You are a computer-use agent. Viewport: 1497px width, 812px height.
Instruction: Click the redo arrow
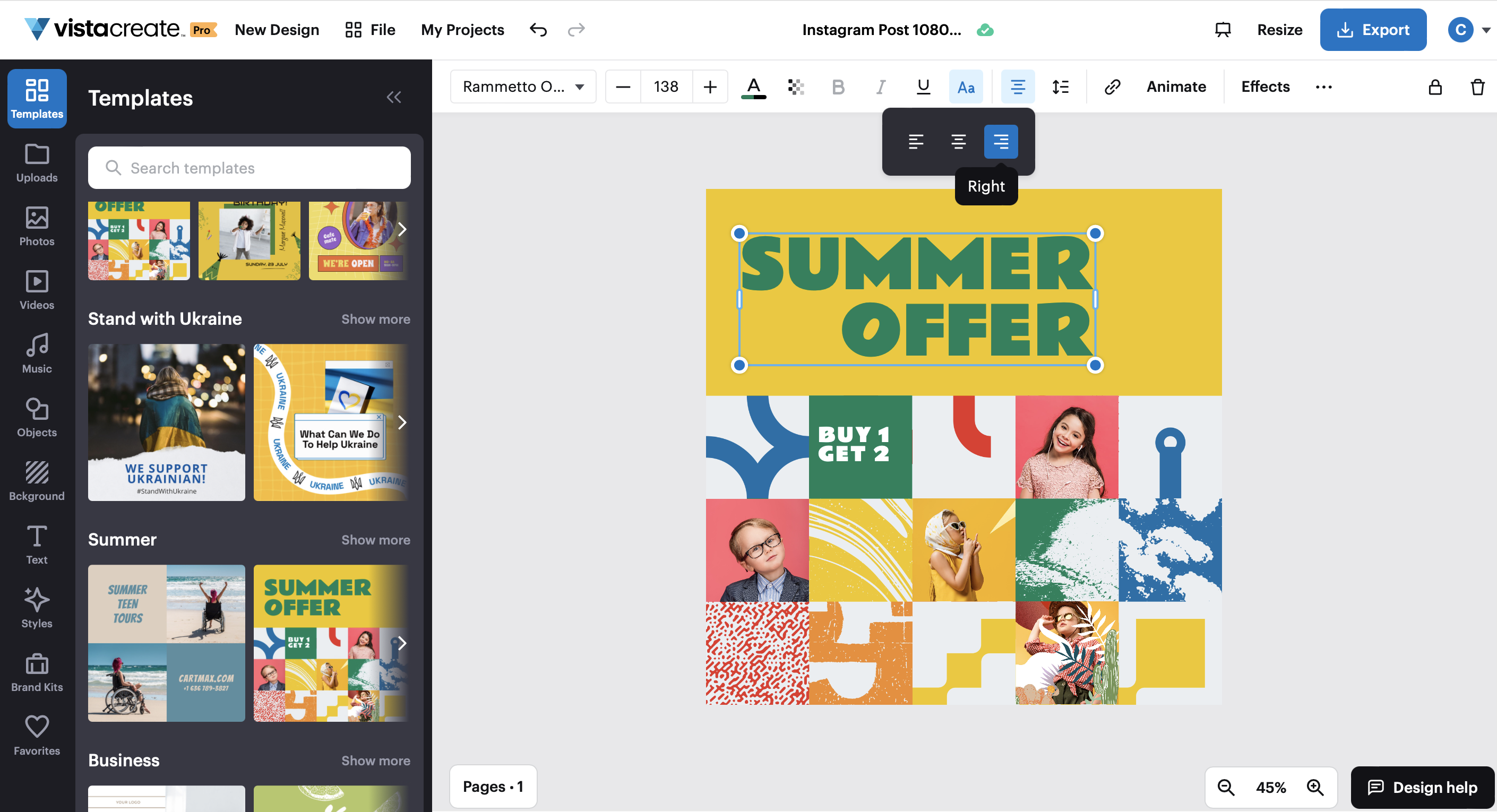(x=576, y=30)
